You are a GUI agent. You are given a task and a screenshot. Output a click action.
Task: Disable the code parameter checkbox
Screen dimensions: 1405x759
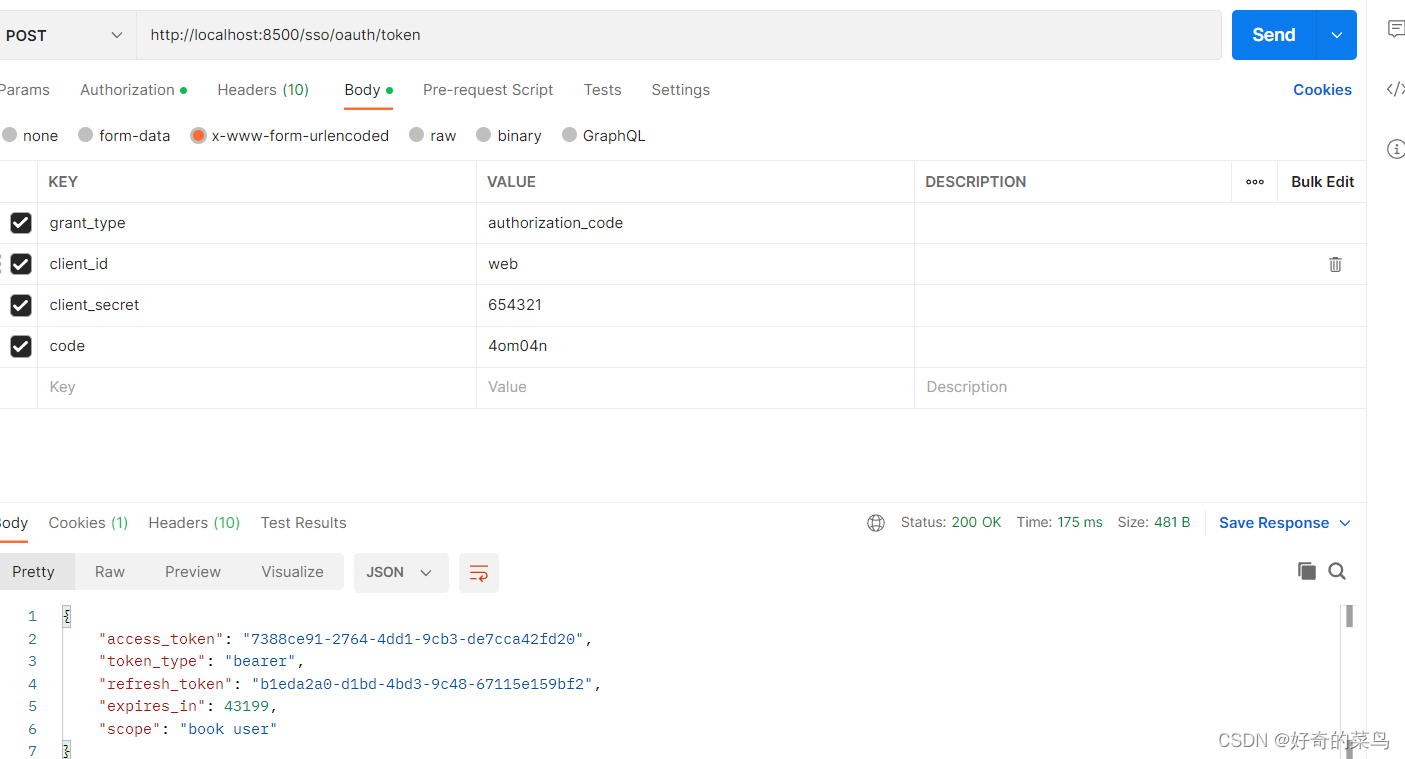(x=21, y=346)
